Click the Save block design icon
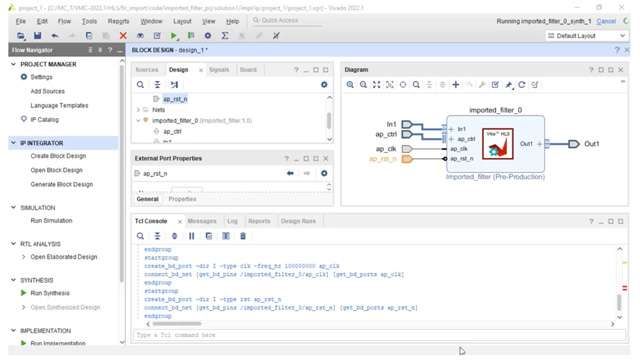 38,36
